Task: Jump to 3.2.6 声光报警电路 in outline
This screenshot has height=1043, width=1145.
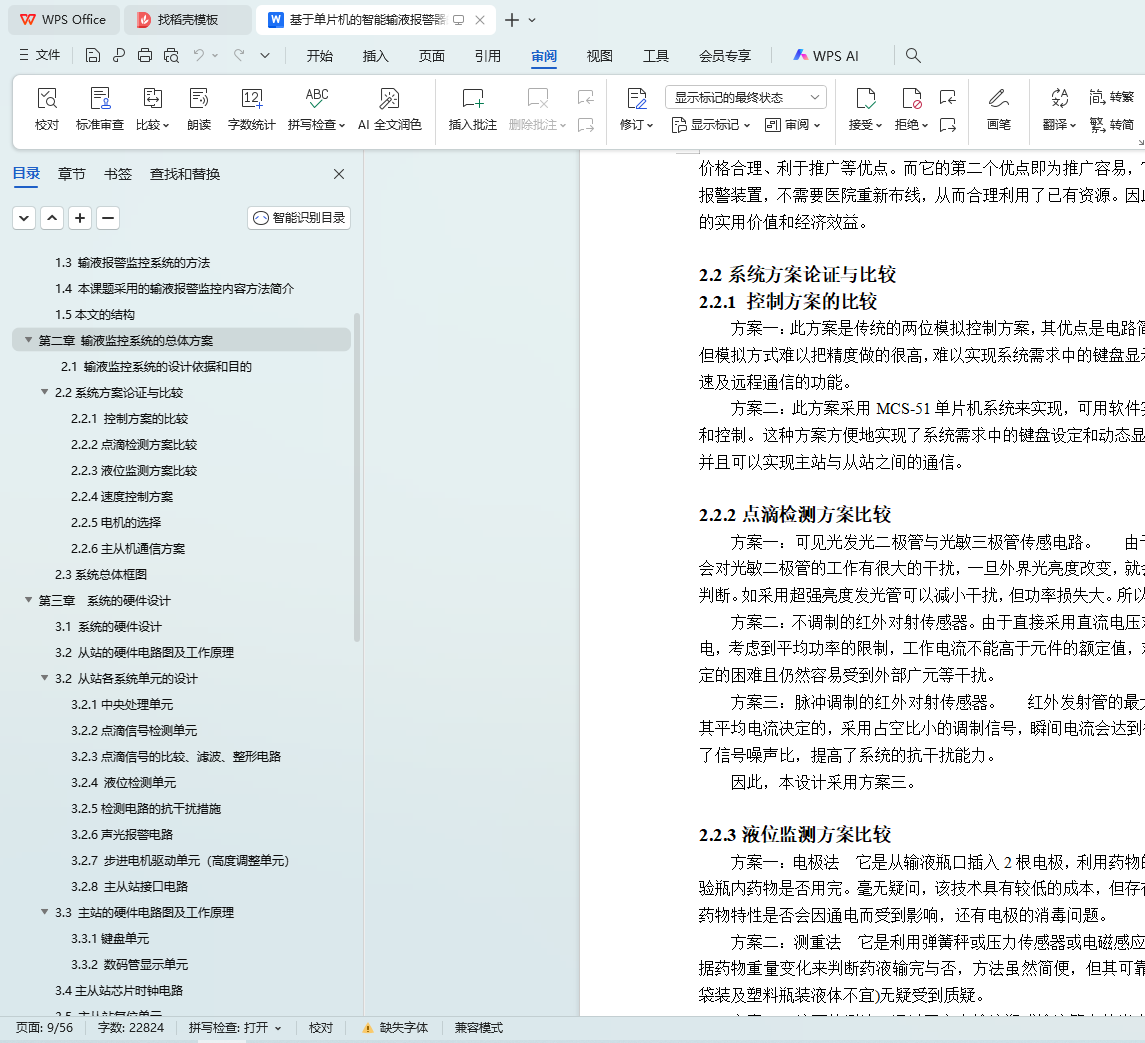Action: [x=122, y=835]
